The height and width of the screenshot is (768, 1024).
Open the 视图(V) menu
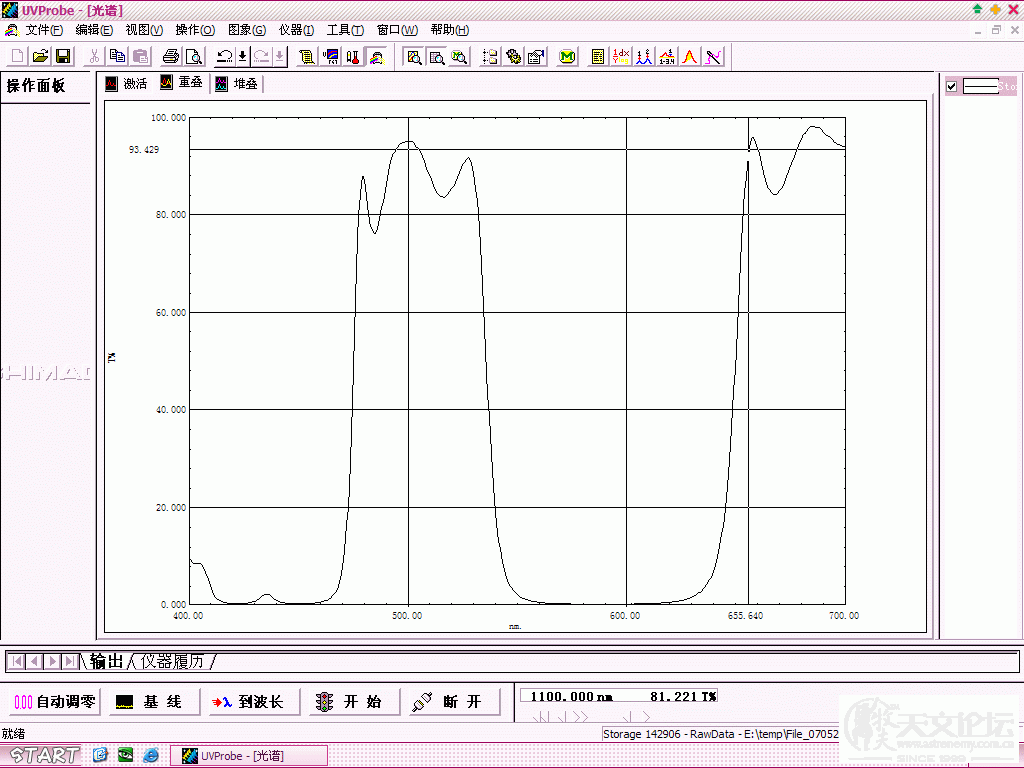[x=144, y=30]
